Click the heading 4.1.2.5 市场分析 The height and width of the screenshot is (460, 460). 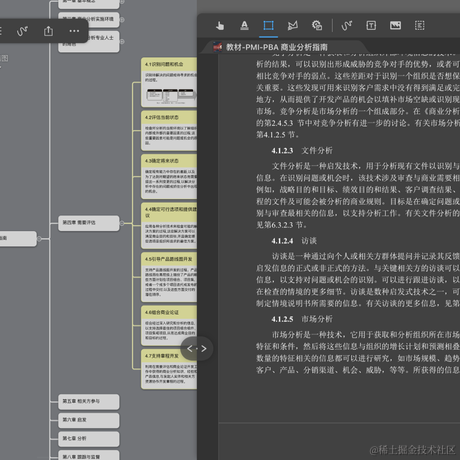pos(302,319)
